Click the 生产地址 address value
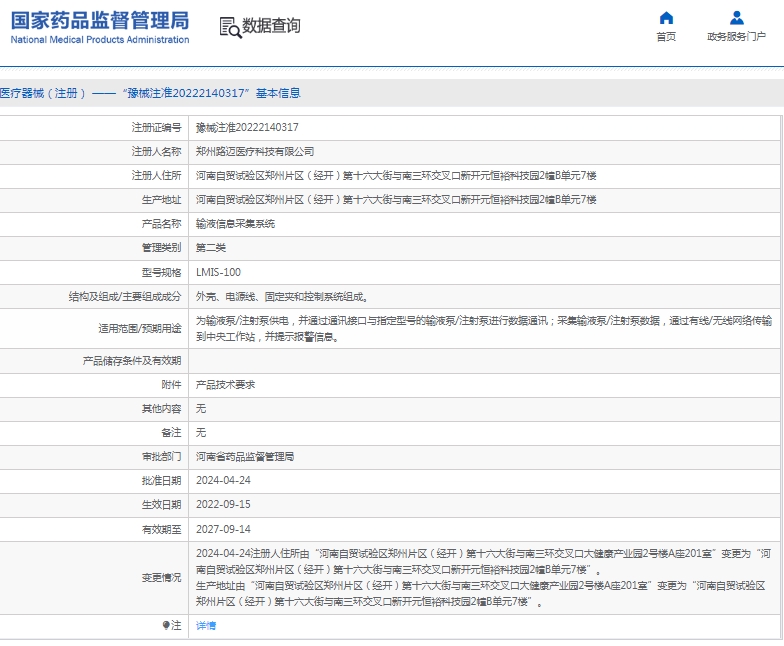 (396, 200)
